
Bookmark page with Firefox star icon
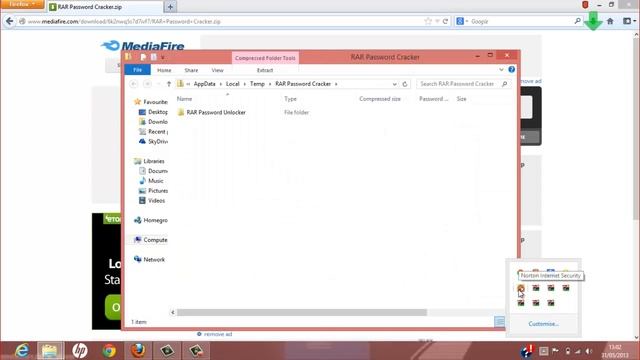(x=428, y=21)
